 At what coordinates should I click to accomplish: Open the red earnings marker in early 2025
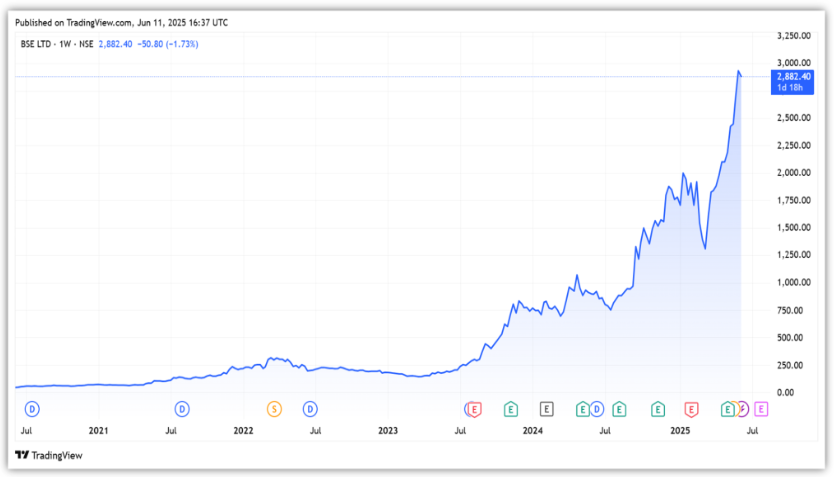pos(690,408)
